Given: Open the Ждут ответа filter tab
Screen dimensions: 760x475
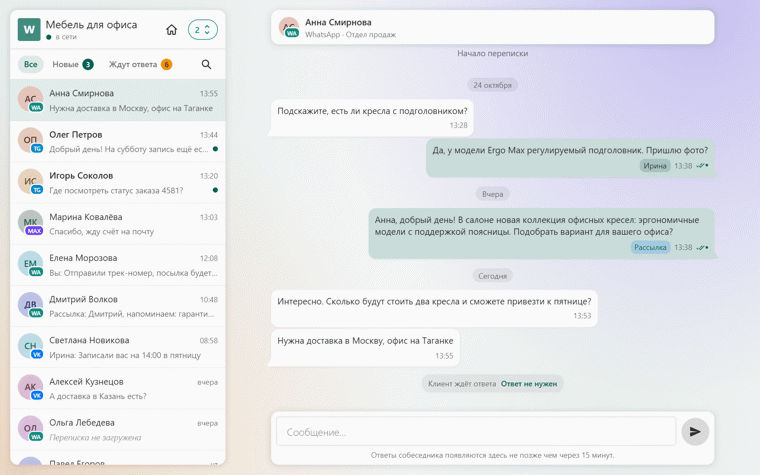Looking at the screenshot, I should (x=140, y=64).
